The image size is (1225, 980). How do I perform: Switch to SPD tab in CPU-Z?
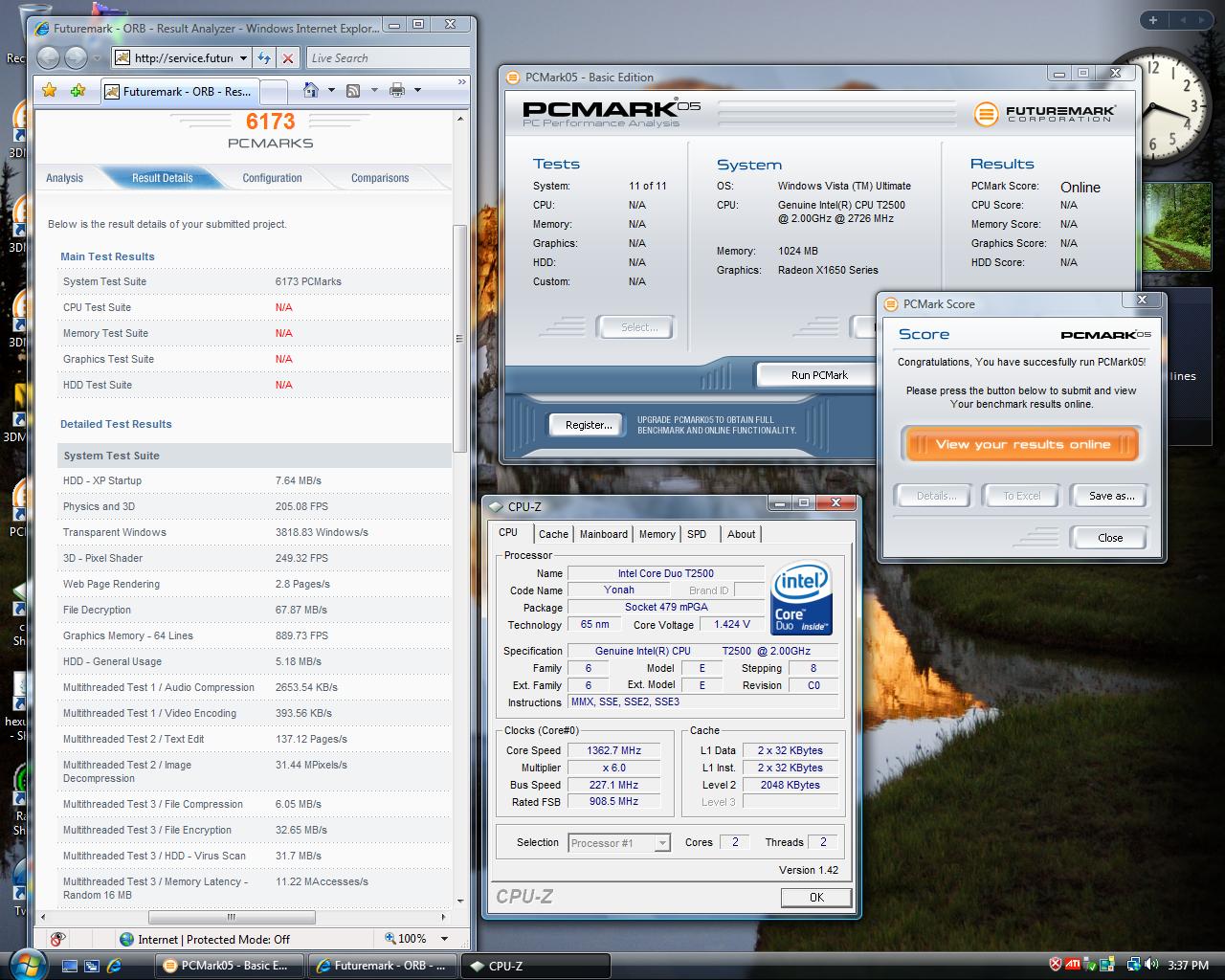click(x=697, y=534)
